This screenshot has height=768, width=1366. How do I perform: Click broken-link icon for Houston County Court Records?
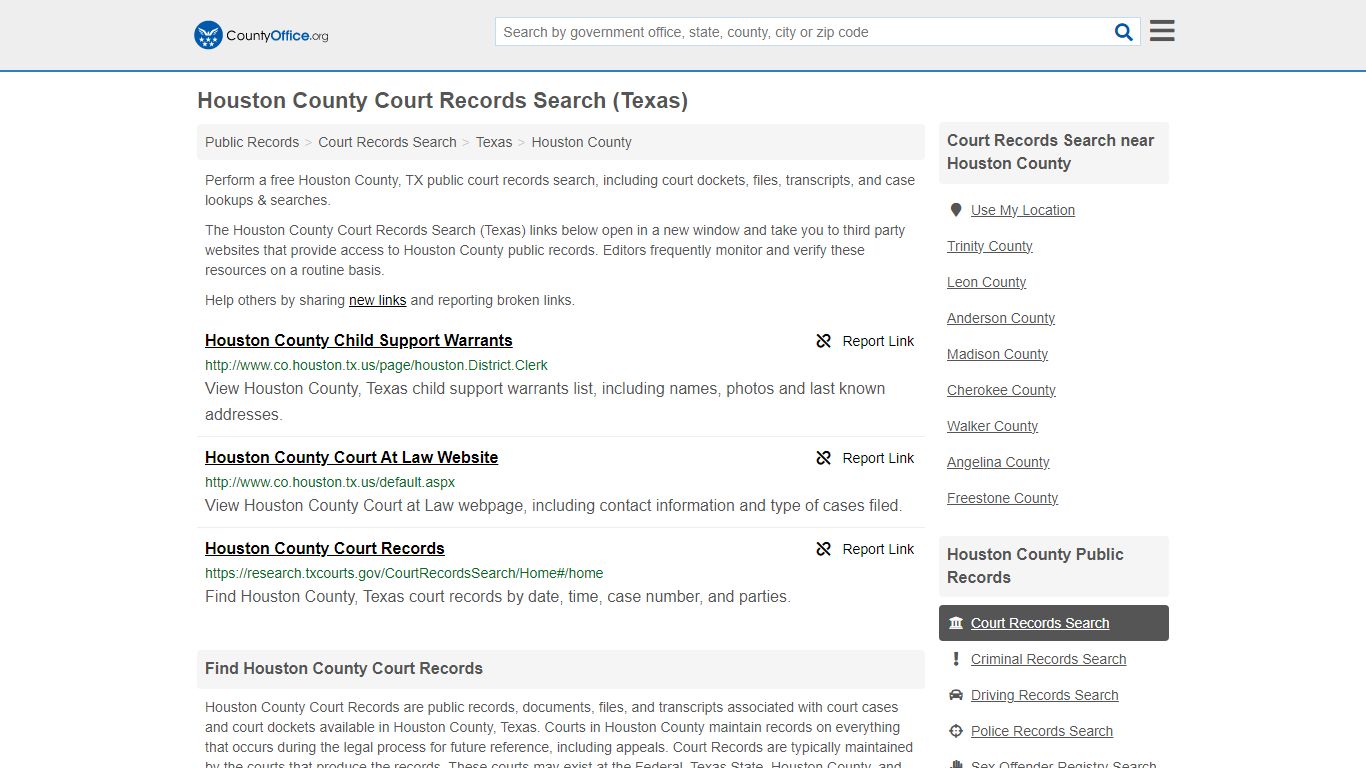click(824, 549)
